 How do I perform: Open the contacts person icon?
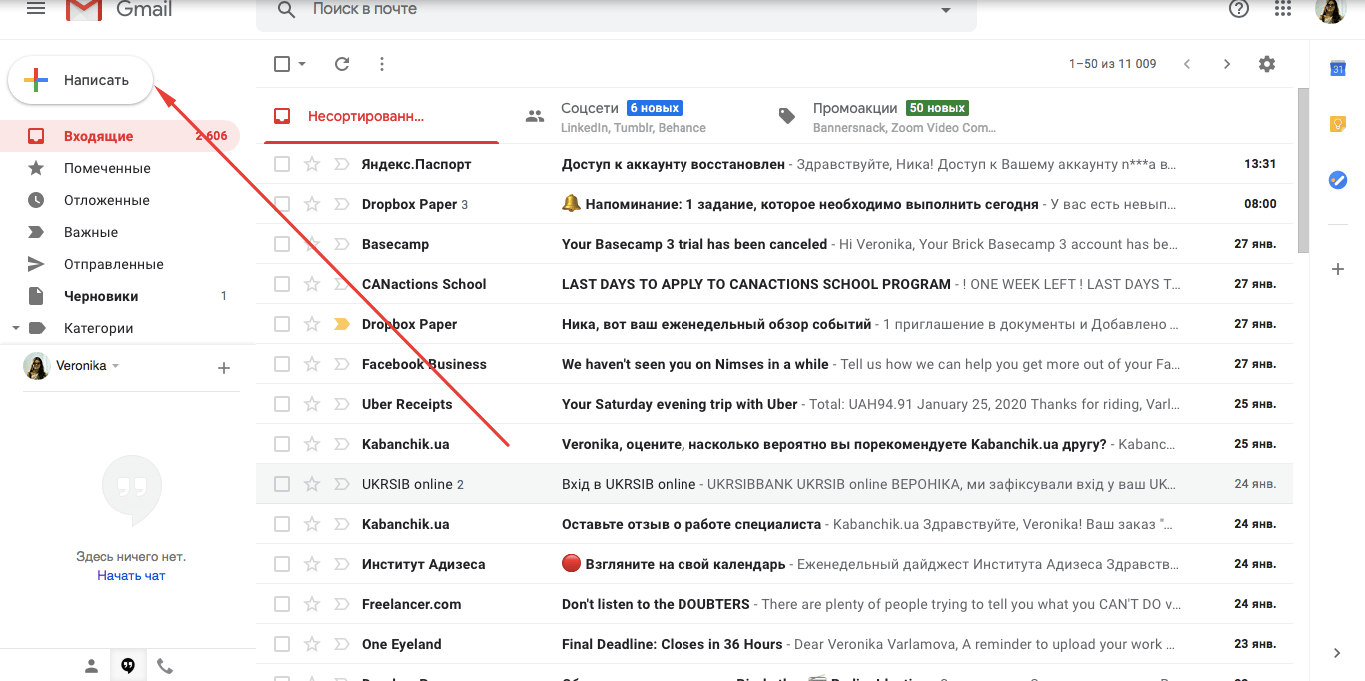pyautogui.click(x=91, y=666)
